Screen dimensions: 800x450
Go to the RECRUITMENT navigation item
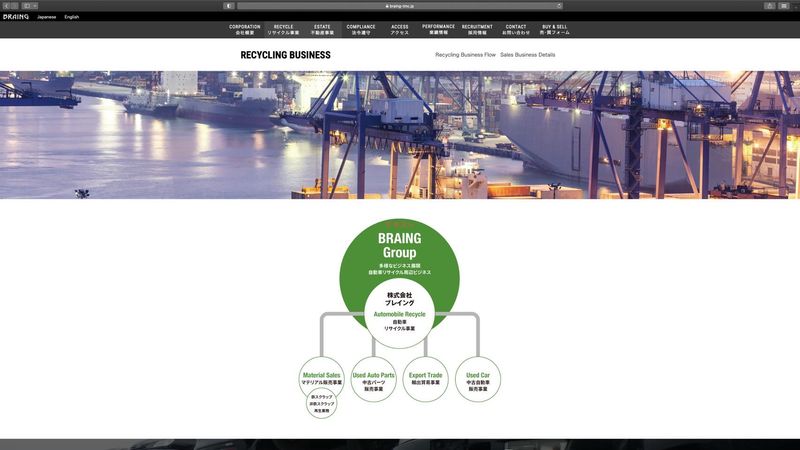477,30
